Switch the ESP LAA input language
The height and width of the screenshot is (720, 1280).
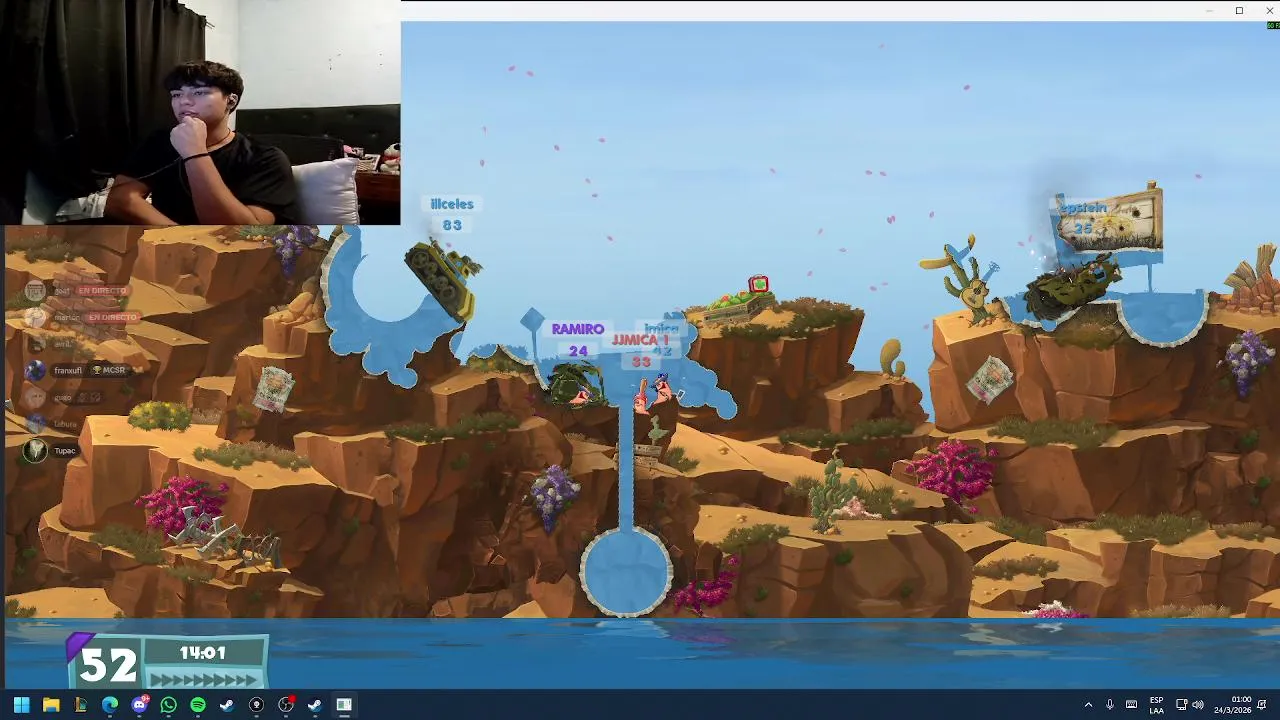[1156, 705]
